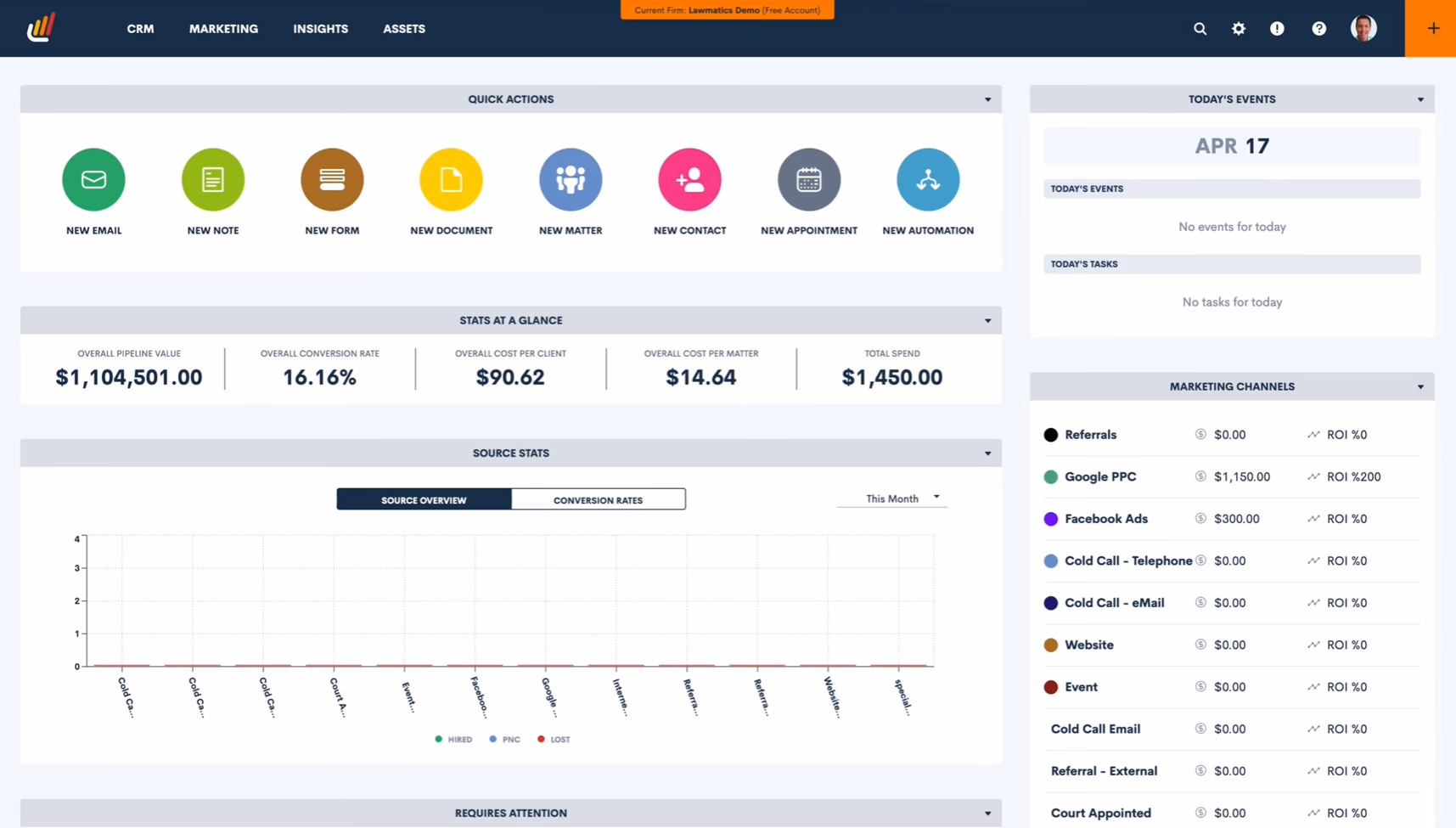Add a contact with New Contact icon
1456x828 pixels.
[x=689, y=179]
